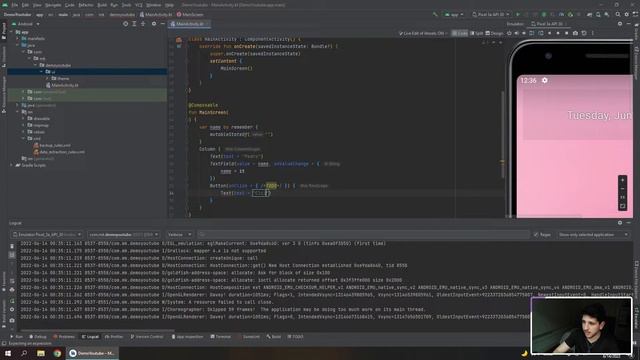Expand the theme folder in project tree
Screen dimensions: 640x360
[48, 78]
